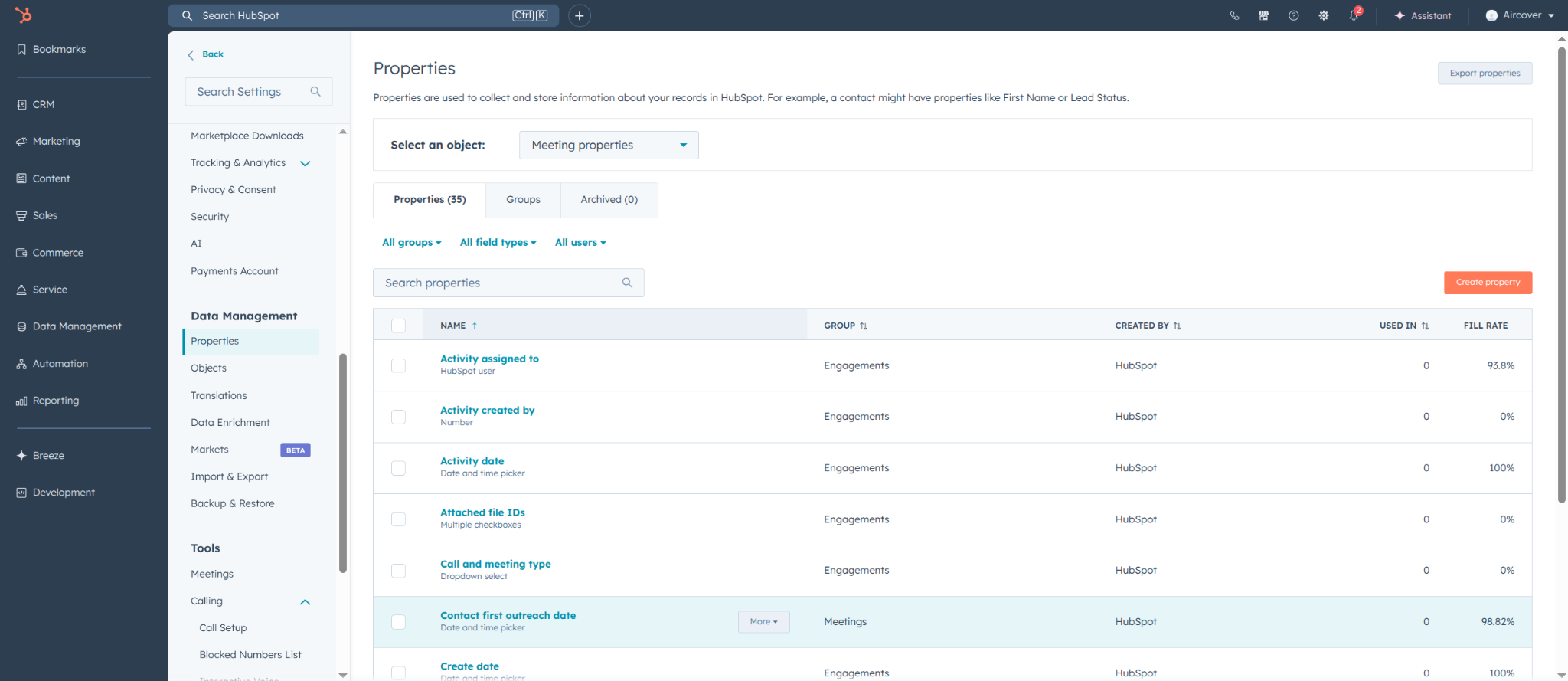Open the Development navigation menu

point(56,493)
